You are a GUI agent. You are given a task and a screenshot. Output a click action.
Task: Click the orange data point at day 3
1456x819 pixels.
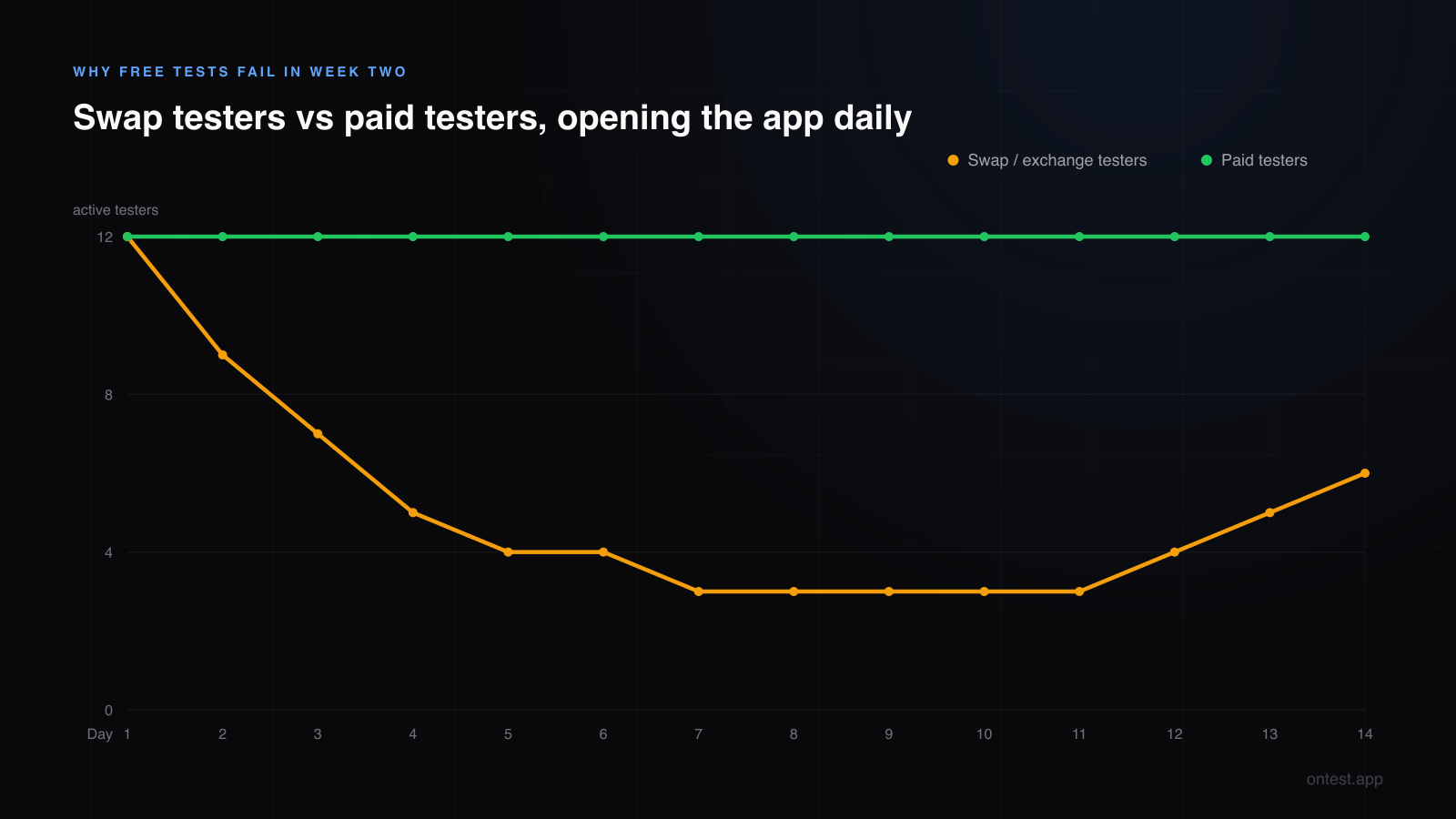point(318,434)
